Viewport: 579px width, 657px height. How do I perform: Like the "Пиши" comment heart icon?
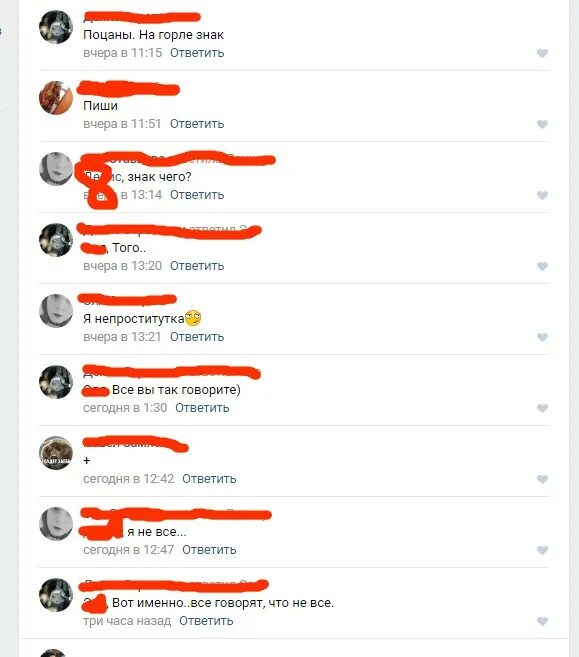542,124
